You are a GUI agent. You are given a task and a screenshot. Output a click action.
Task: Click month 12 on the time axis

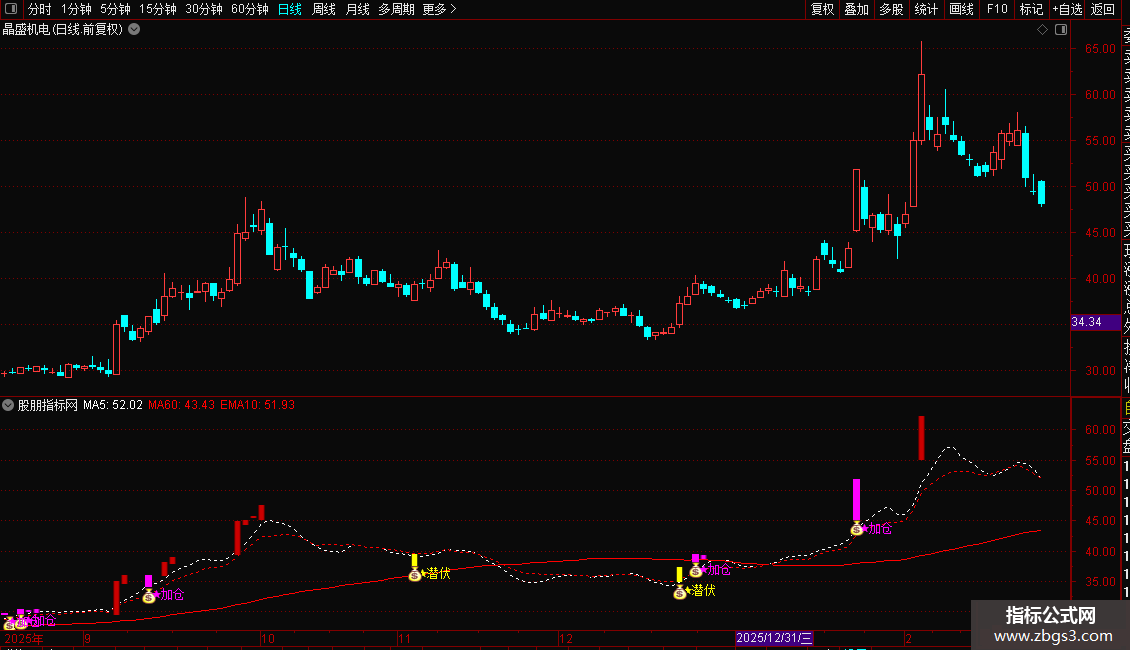tap(566, 638)
